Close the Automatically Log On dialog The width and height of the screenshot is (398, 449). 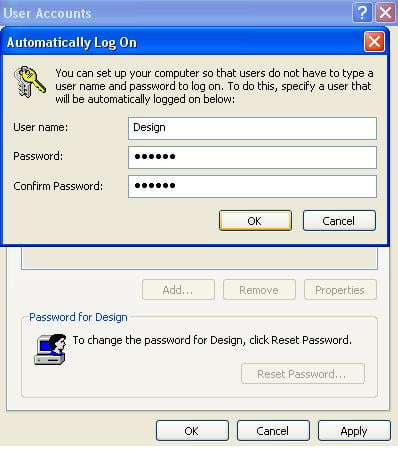374,42
